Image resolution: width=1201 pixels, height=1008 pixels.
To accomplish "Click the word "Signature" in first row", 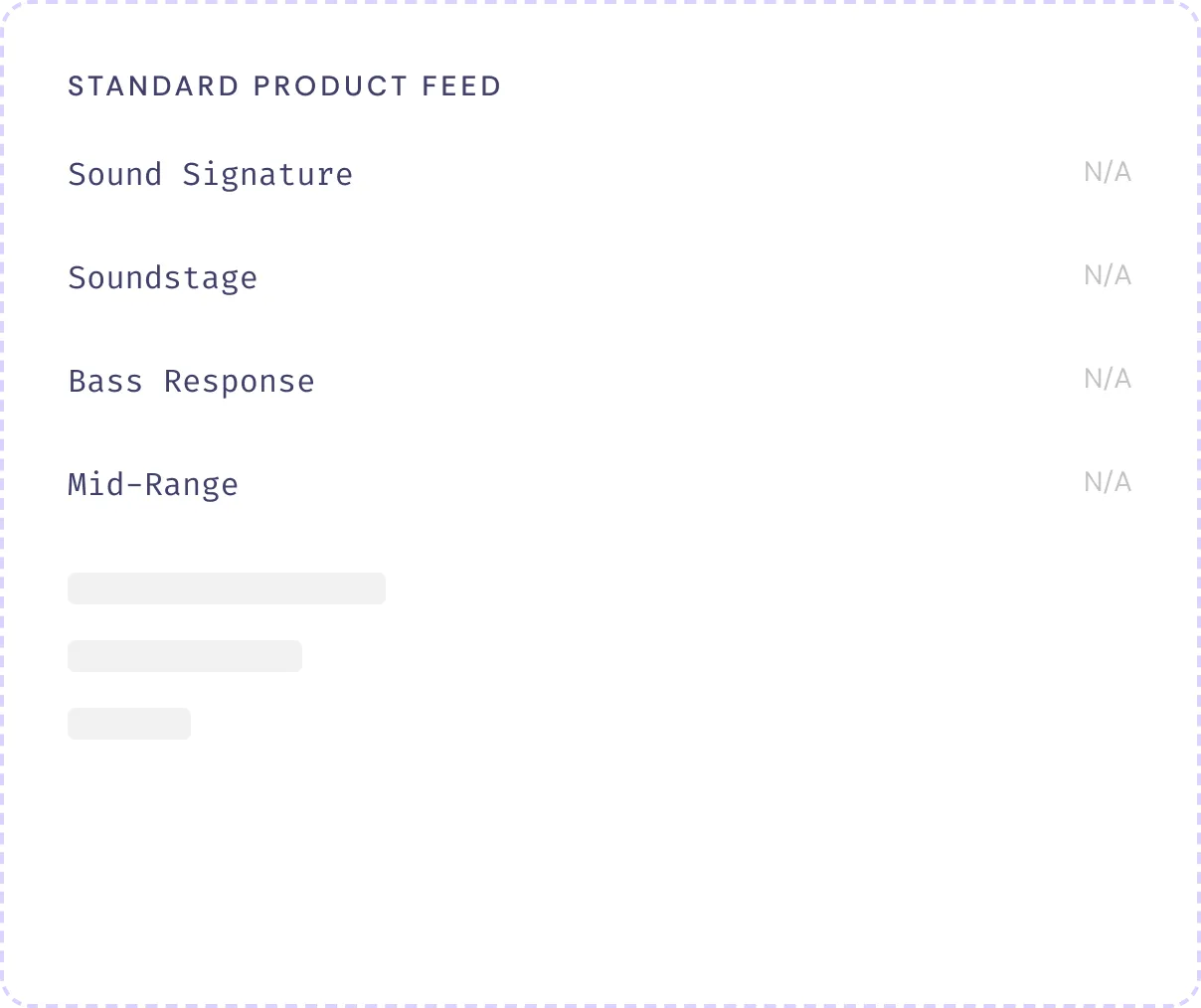I will coord(267,175).
